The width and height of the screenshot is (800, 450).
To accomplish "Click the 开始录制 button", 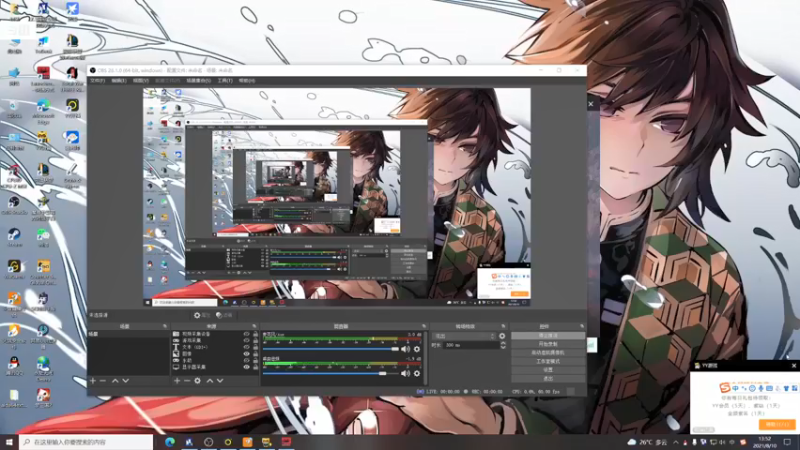I will pyautogui.click(x=548, y=344).
